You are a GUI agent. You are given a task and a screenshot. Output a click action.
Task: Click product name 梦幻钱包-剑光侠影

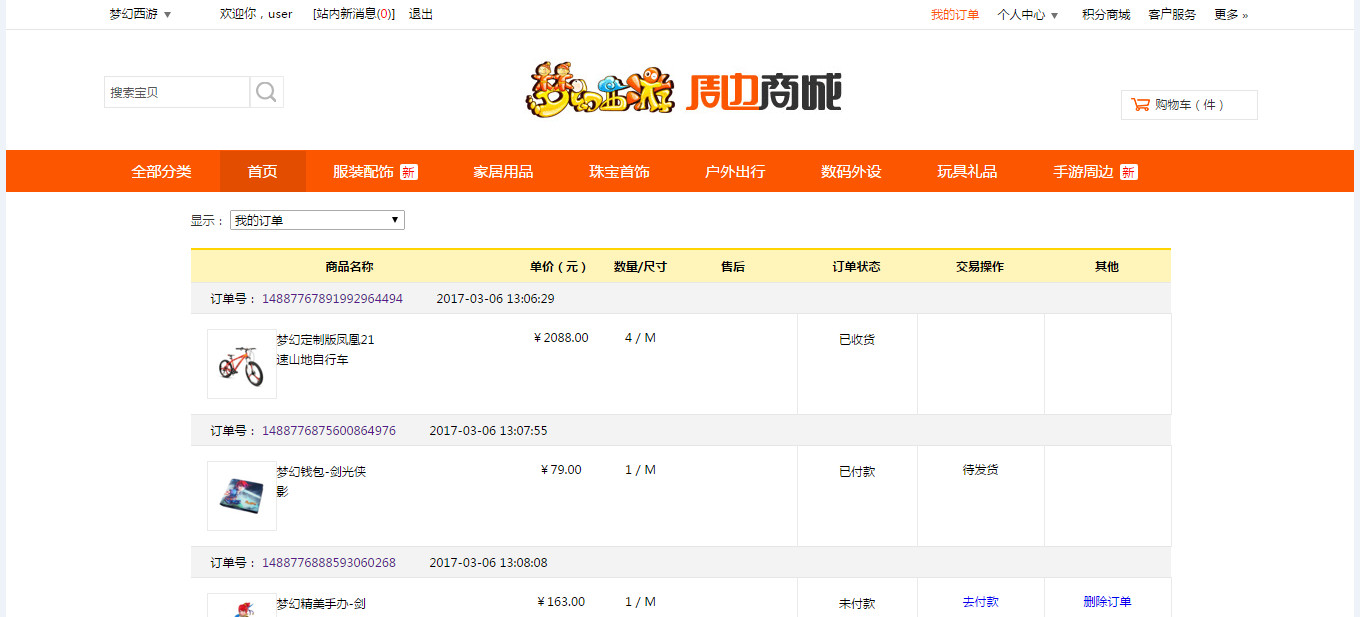tap(322, 482)
